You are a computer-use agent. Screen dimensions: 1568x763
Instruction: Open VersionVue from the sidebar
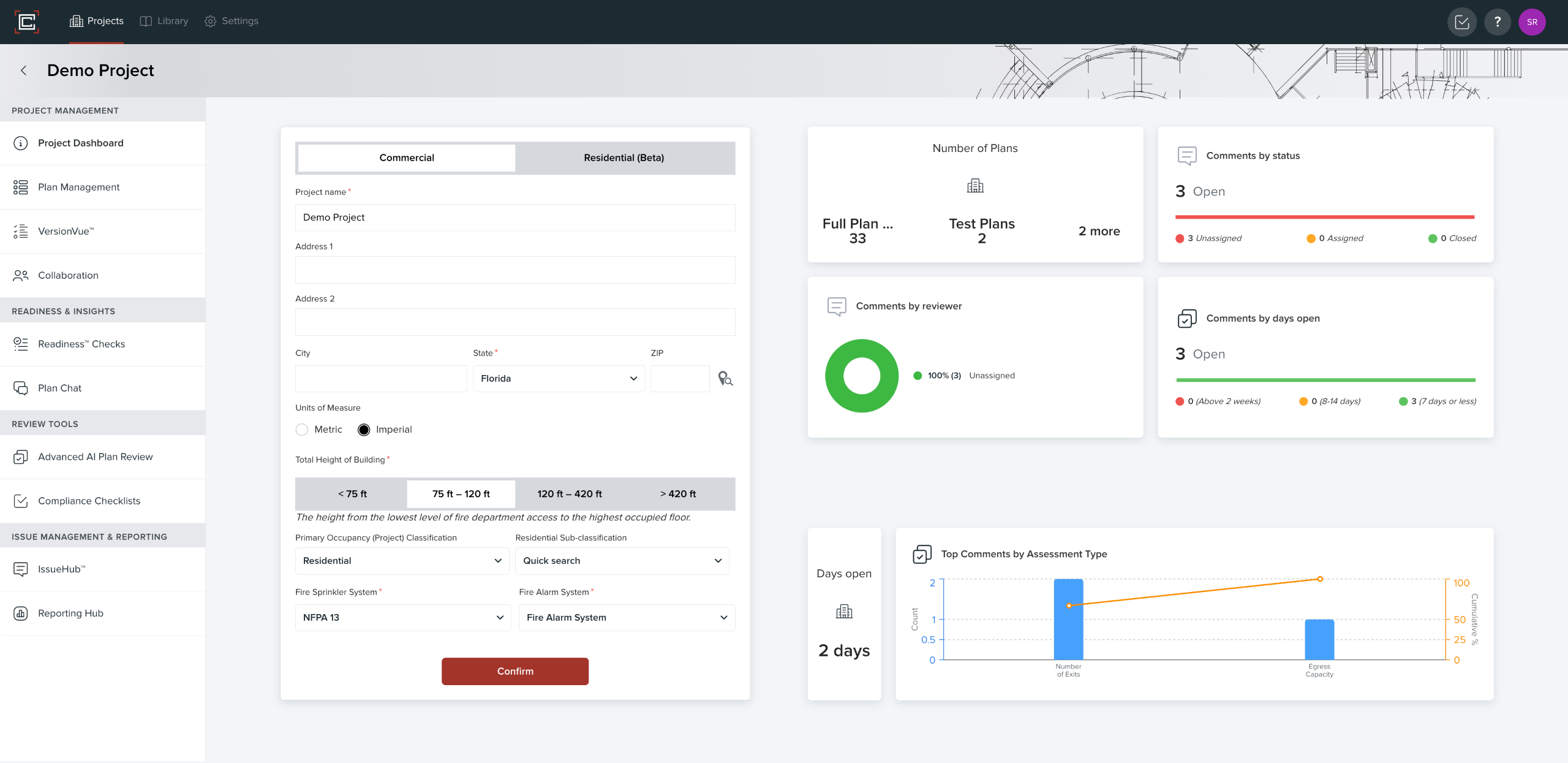(x=66, y=231)
